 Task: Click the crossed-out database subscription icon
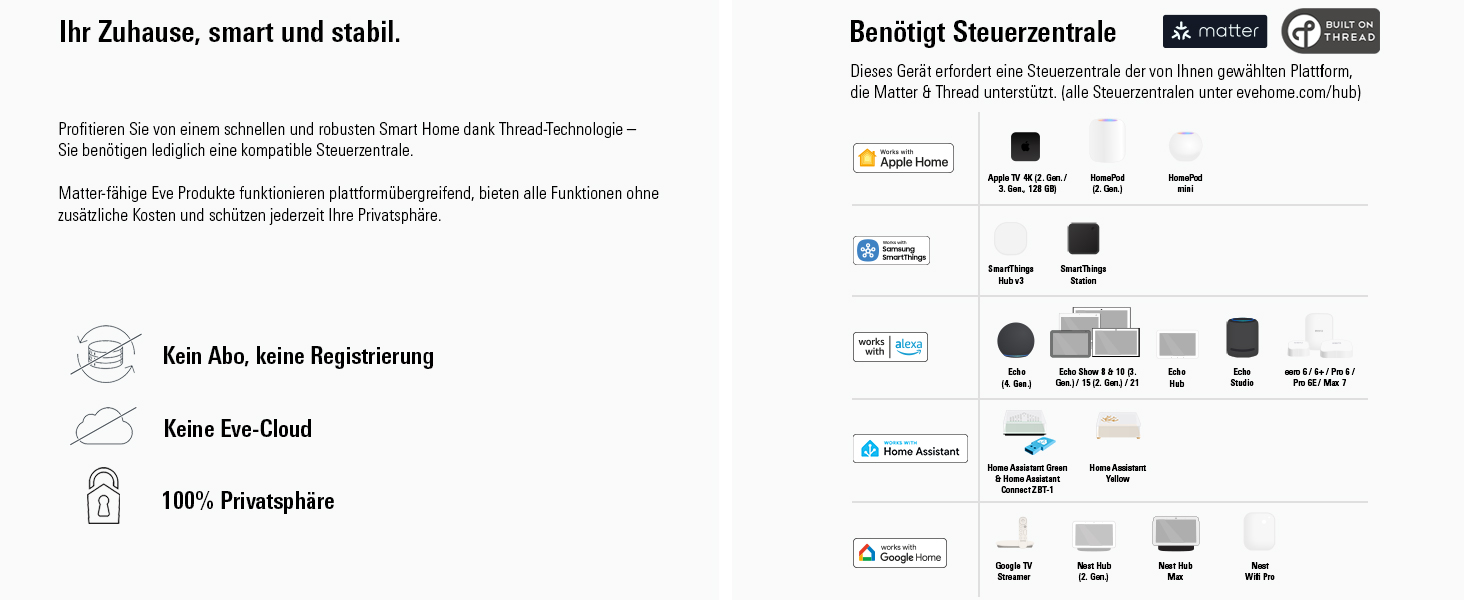[104, 354]
